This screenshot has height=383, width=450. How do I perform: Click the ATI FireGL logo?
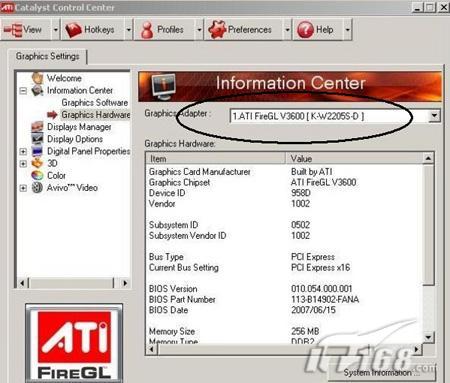pyautogui.click(x=74, y=343)
